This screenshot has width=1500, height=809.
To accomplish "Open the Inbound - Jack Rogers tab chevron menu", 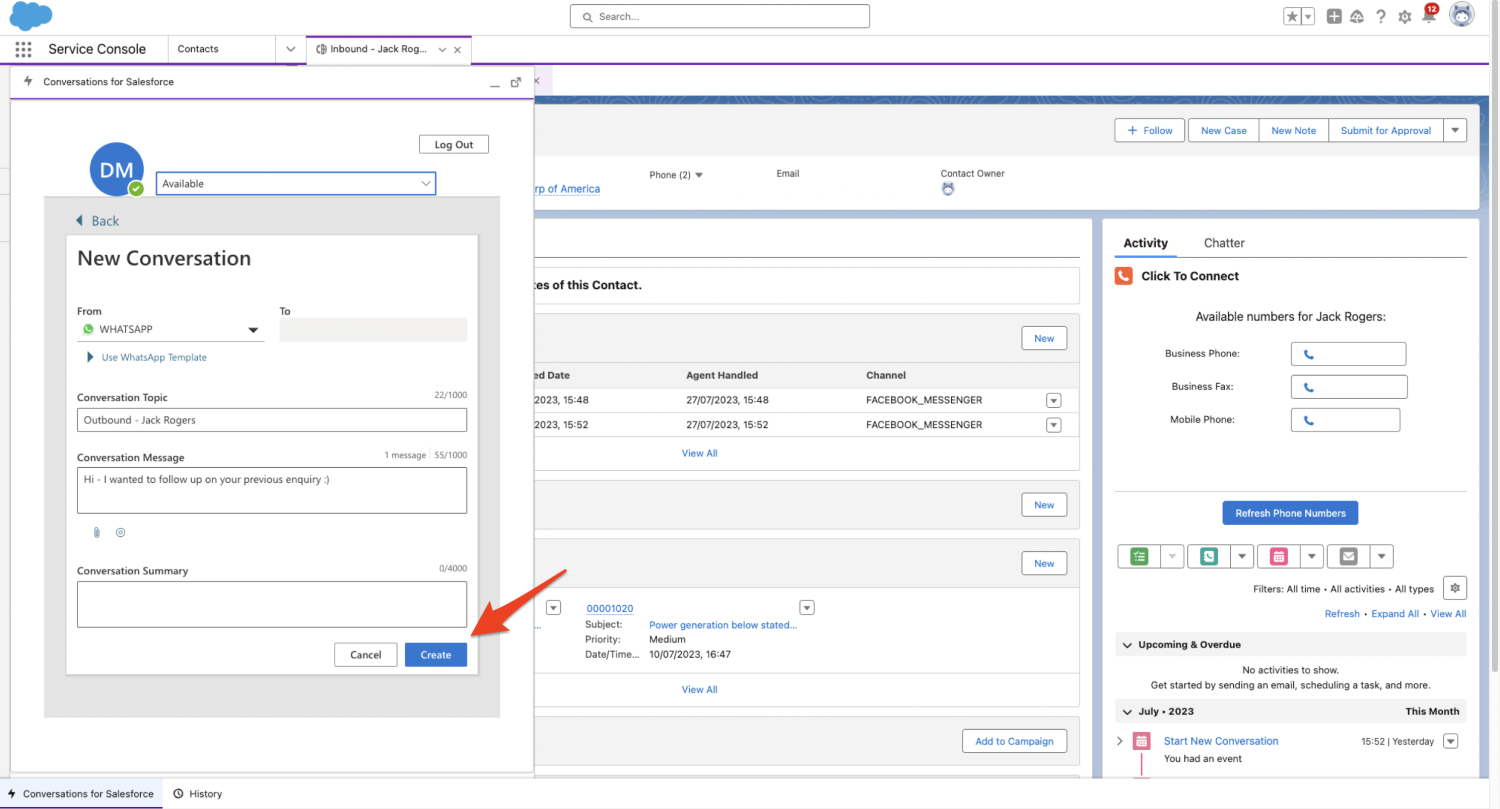I will [x=442, y=49].
